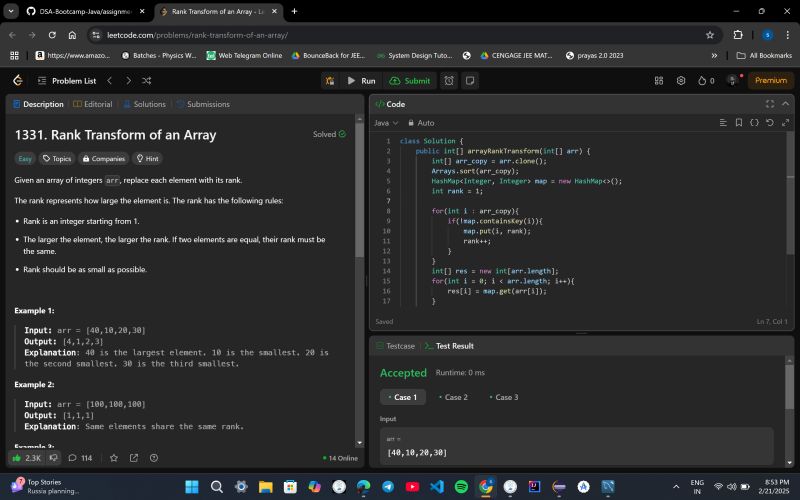The height and width of the screenshot is (500, 800).
Task: Reset code to default with revert icon
Action: [x=769, y=123]
